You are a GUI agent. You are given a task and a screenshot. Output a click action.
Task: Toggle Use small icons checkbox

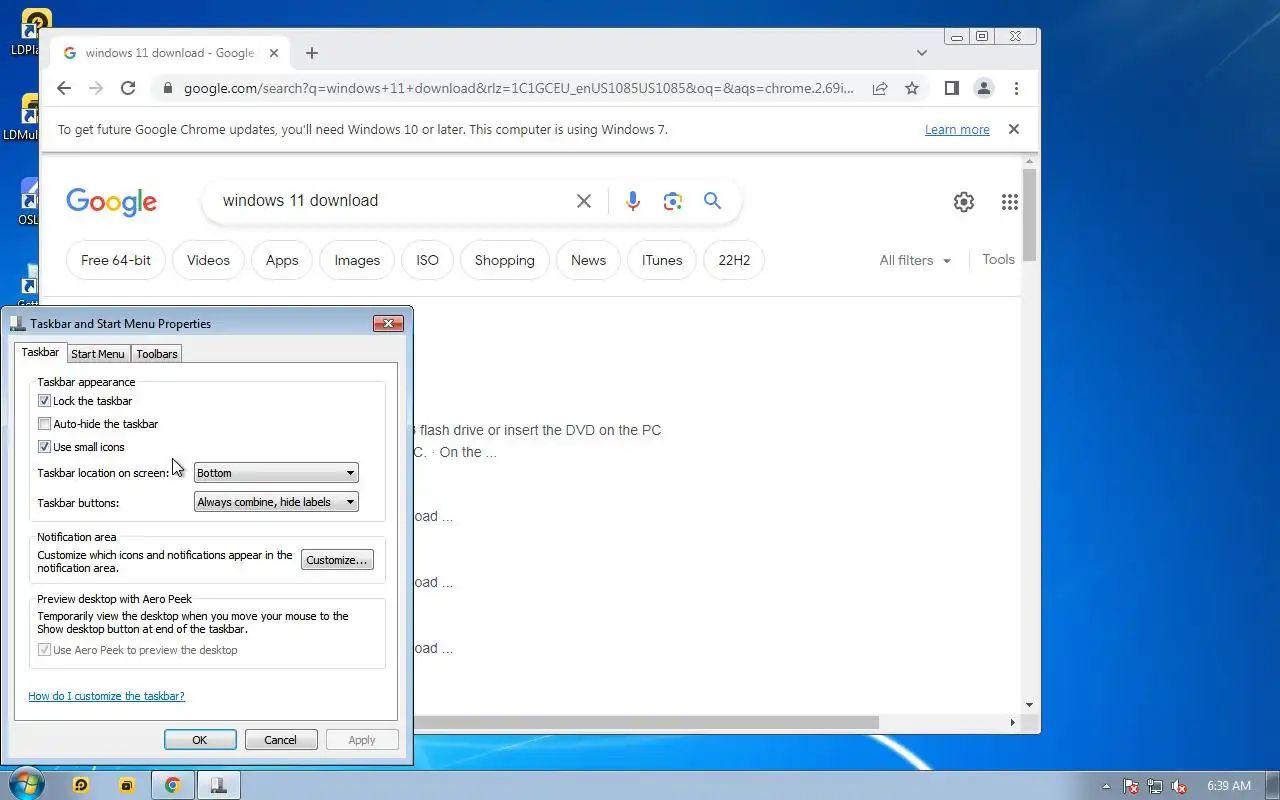point(44,447)
